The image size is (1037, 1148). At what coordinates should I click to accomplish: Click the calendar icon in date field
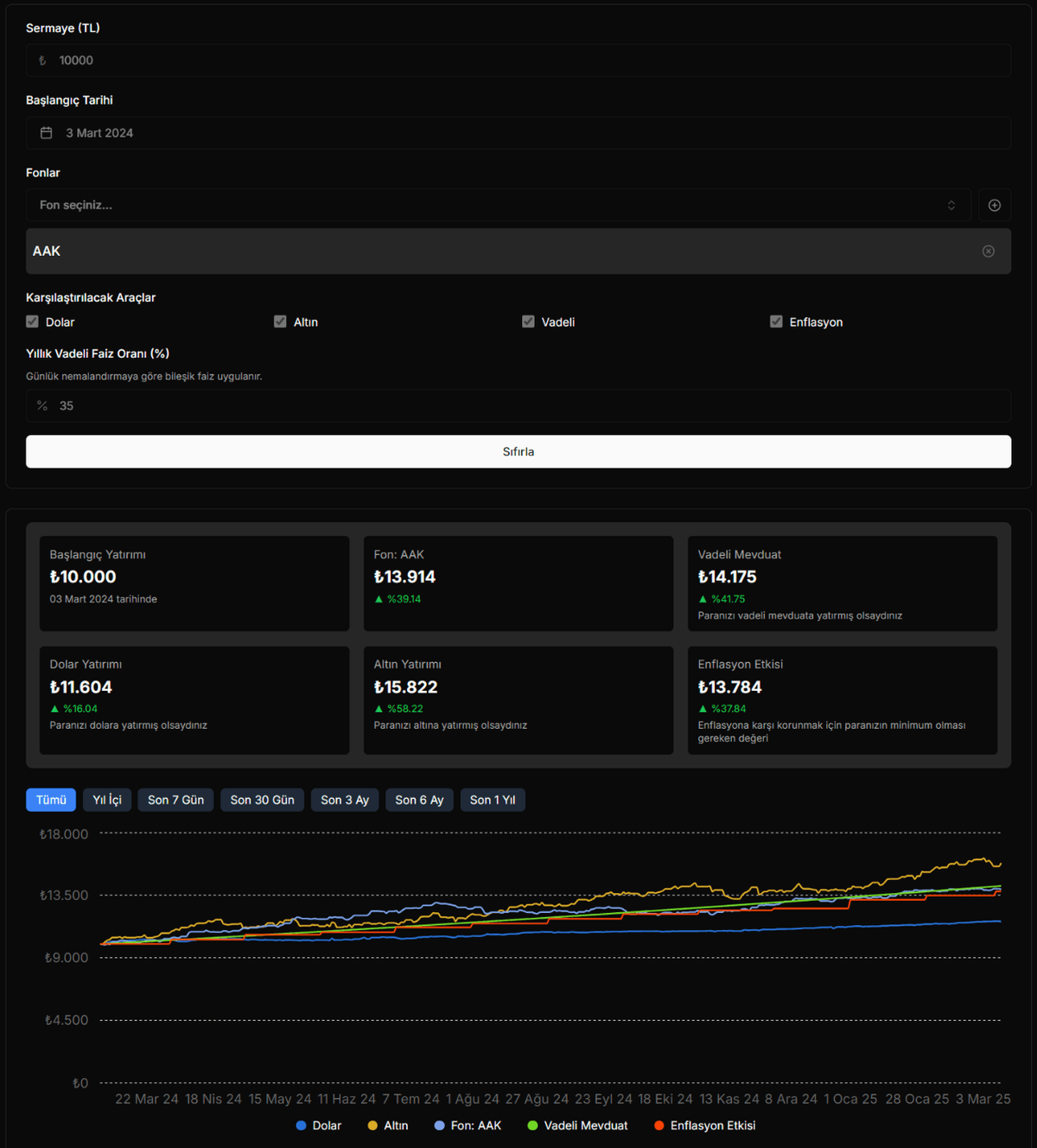[47, 133]
